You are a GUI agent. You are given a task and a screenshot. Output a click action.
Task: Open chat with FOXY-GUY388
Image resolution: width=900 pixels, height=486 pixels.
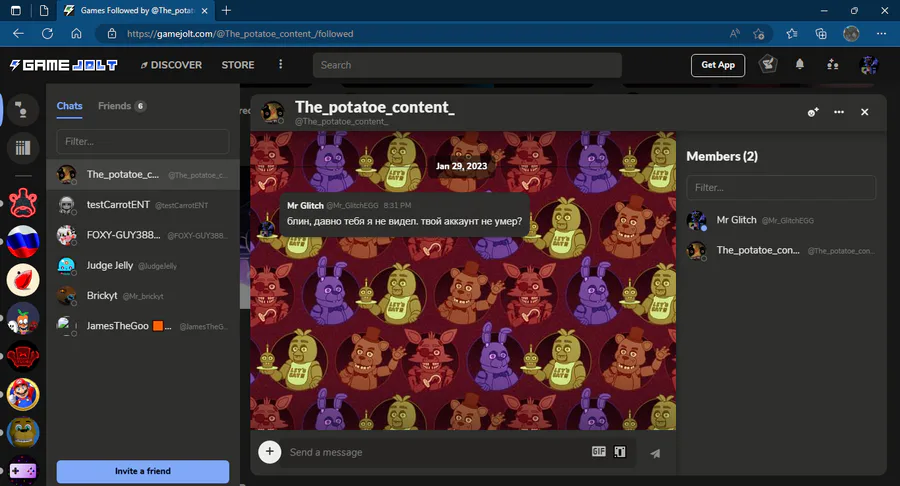tap(143, 235)
